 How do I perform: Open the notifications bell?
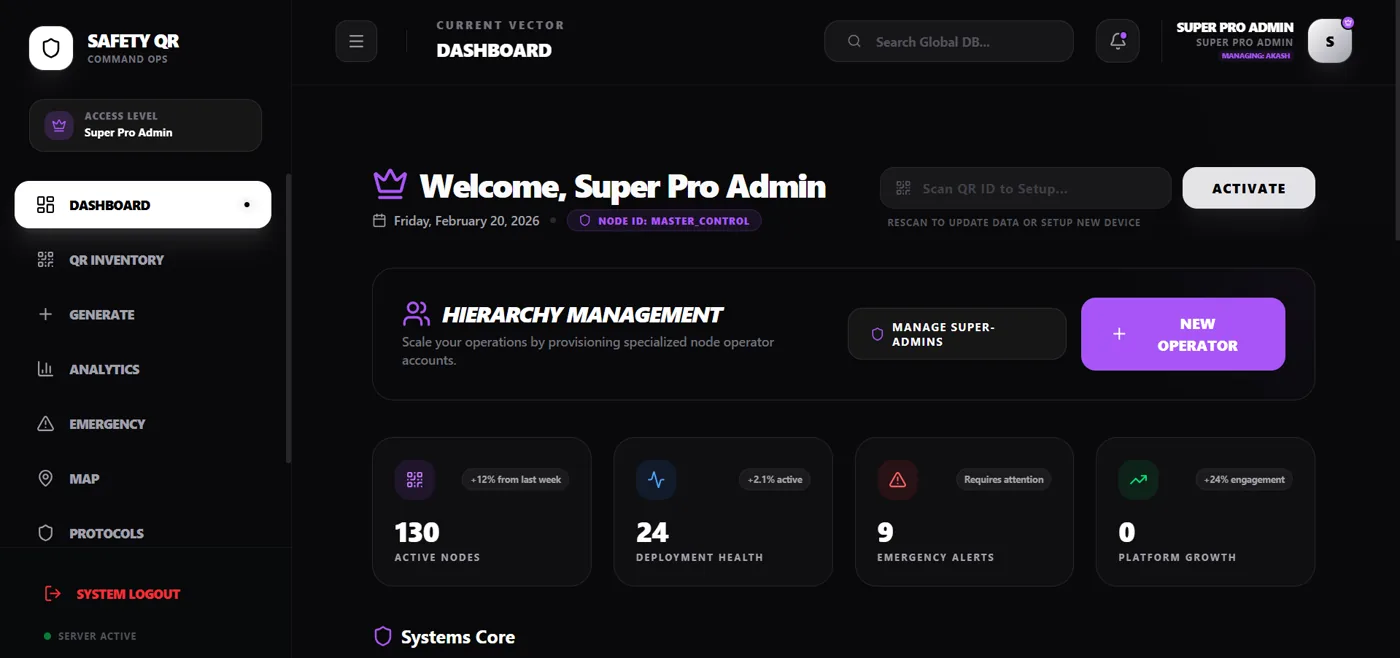click(1118, 42)
